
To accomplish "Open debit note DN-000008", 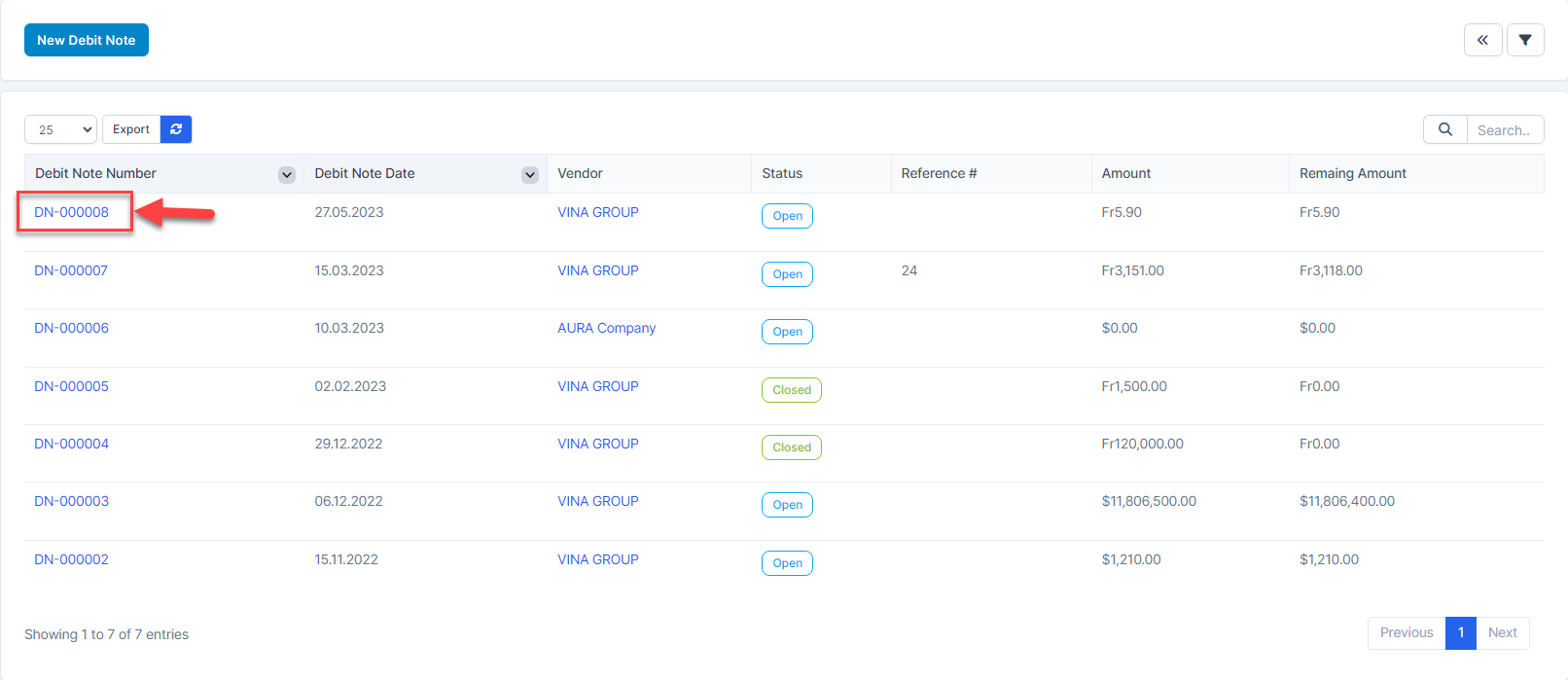I will tap(72, 212).
